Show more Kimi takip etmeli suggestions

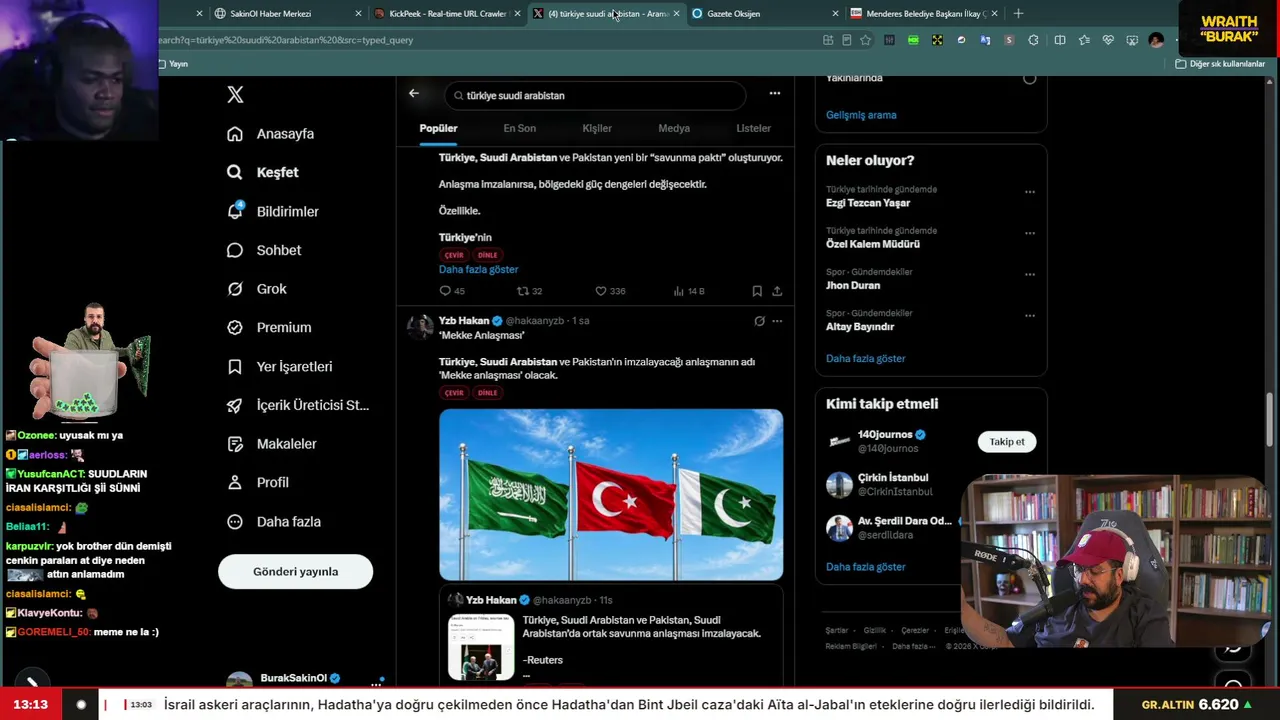click(x=865, y=566)
